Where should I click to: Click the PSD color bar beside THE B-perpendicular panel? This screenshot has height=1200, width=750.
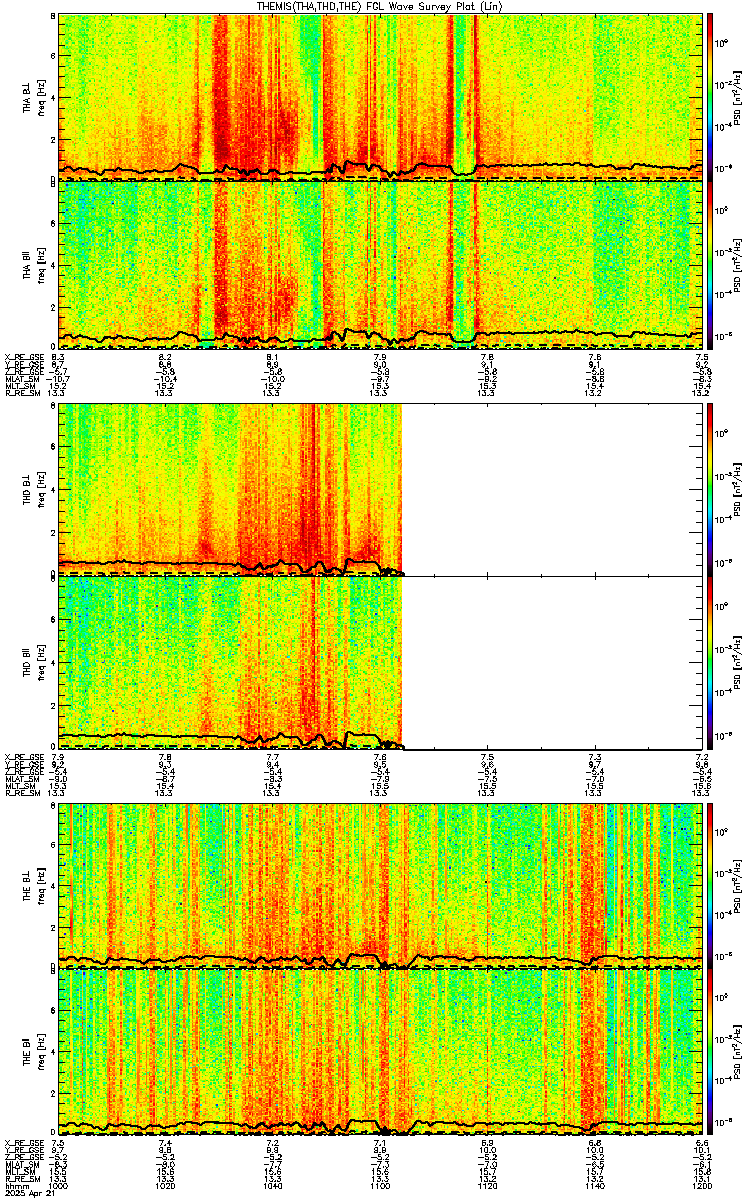[x=711, y=886]
